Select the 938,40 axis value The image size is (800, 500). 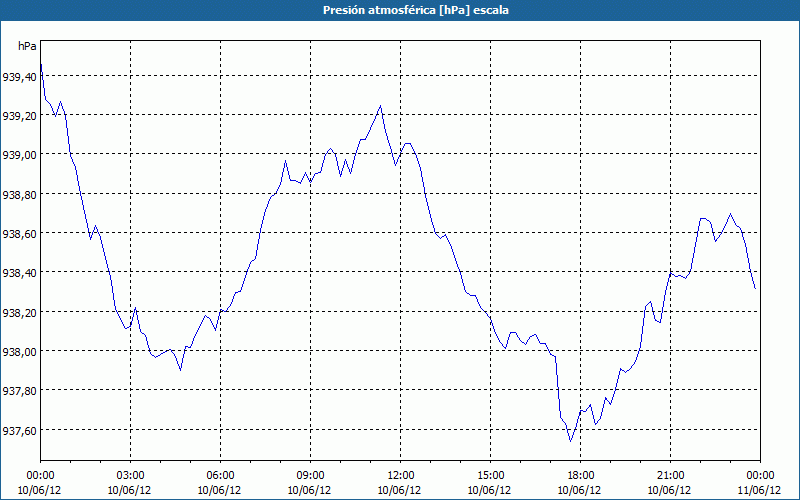(x=19, y=273)
